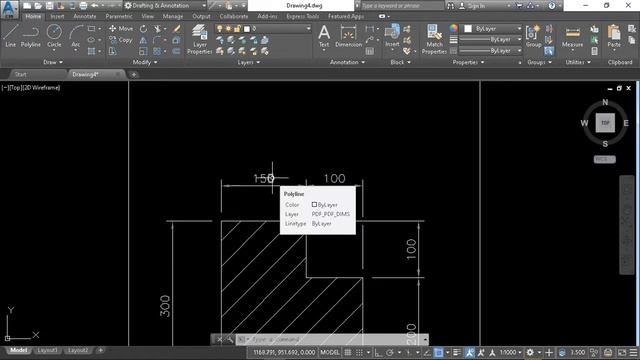
Task: Click the ViewCube TOP face
Action: pyautogui.click(x=605, y=123)
